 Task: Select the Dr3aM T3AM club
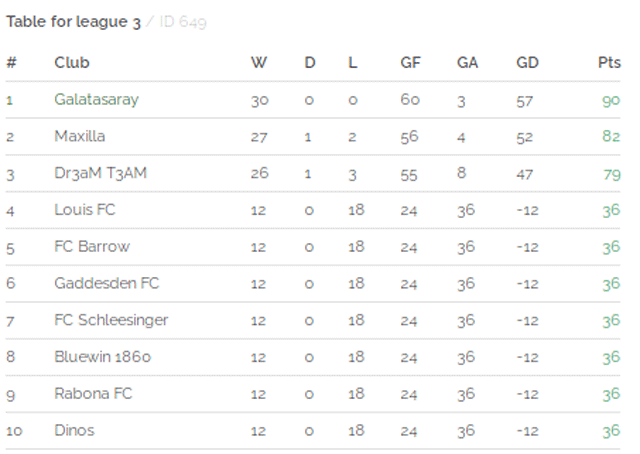[x=100, y=173]
